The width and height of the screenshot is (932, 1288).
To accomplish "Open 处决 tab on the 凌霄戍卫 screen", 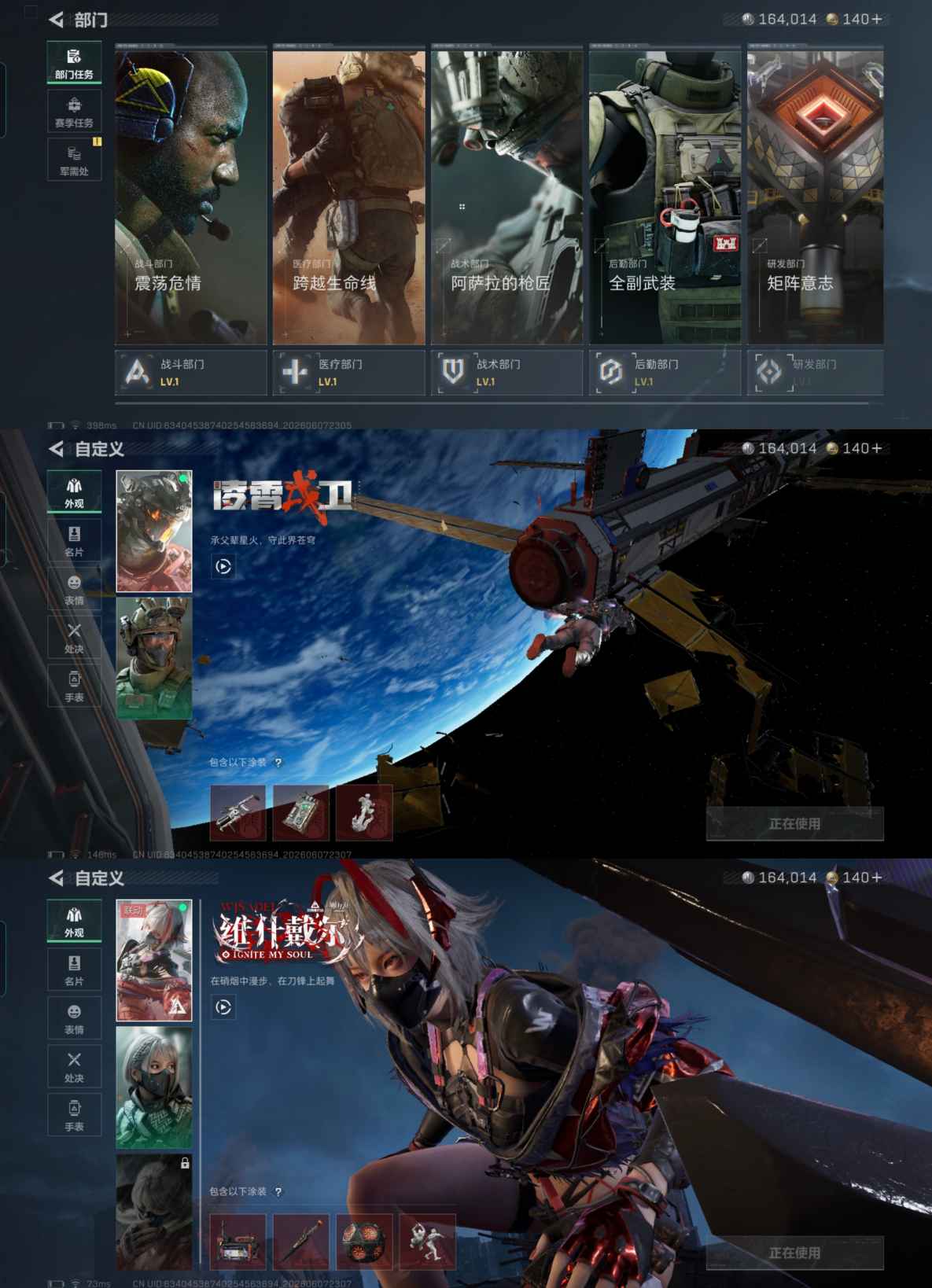I will 74,637.
